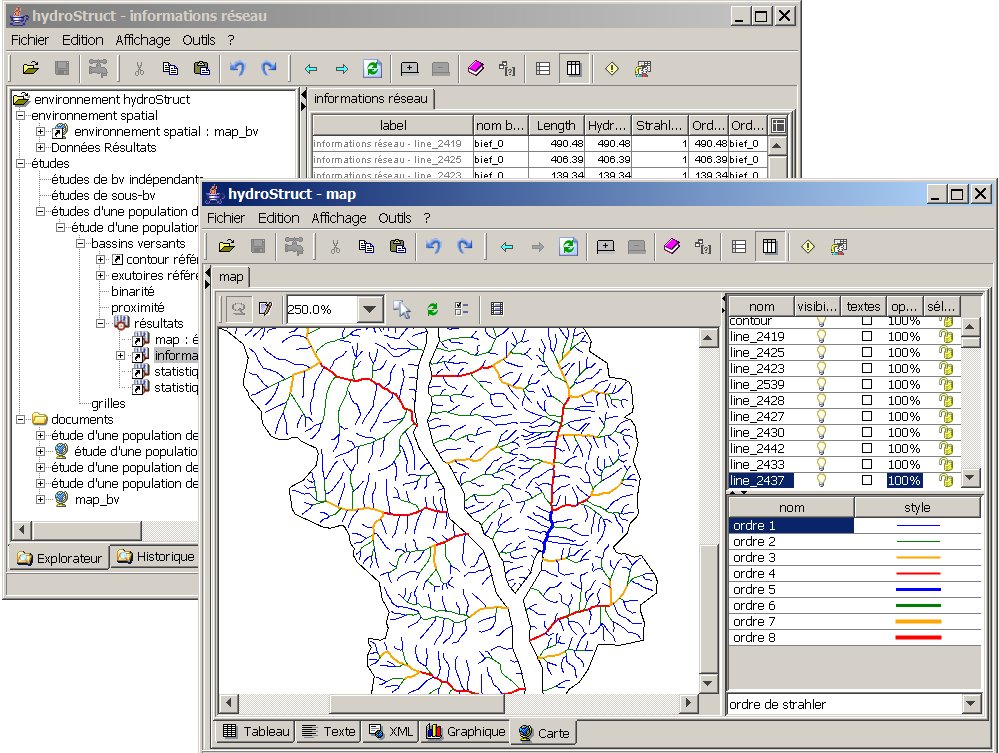The height and width of the screenshot is (753, 999).
Task: Click cut scissors icon in informations réseau window
Action: (140, 69)
